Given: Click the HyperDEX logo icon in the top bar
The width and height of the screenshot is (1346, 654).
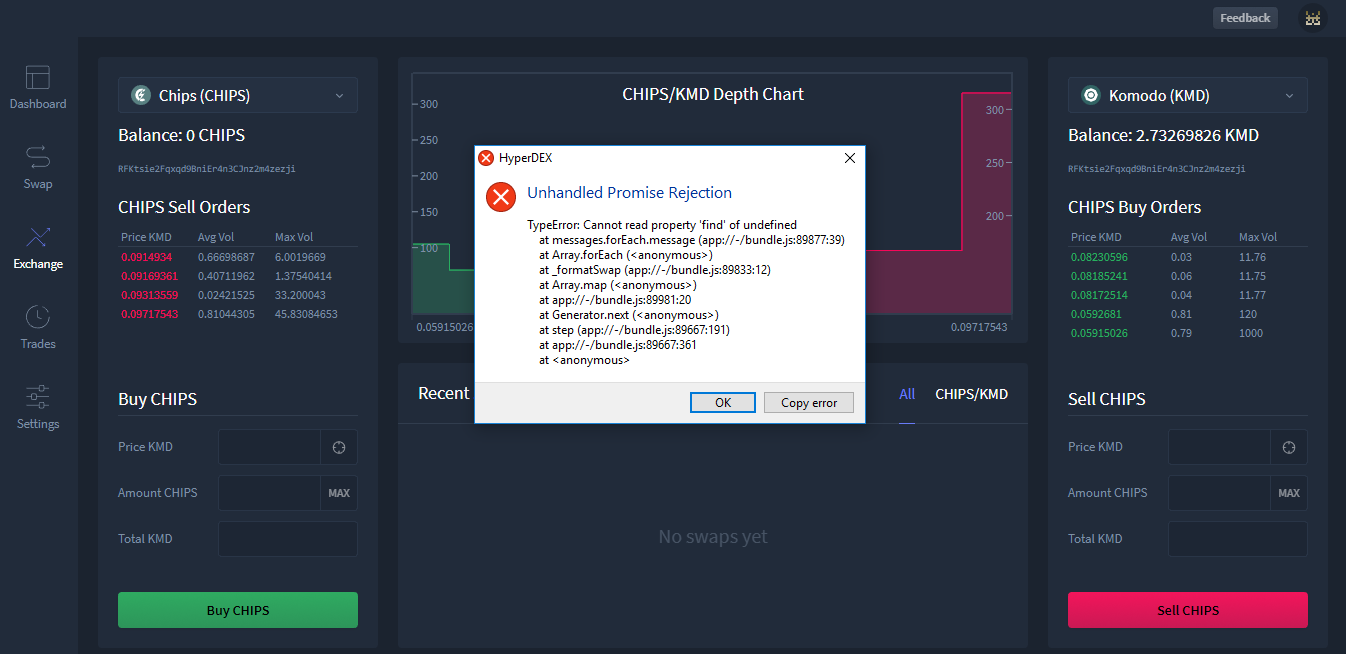Looking at the screenshot, I should tap(1312, 17).
